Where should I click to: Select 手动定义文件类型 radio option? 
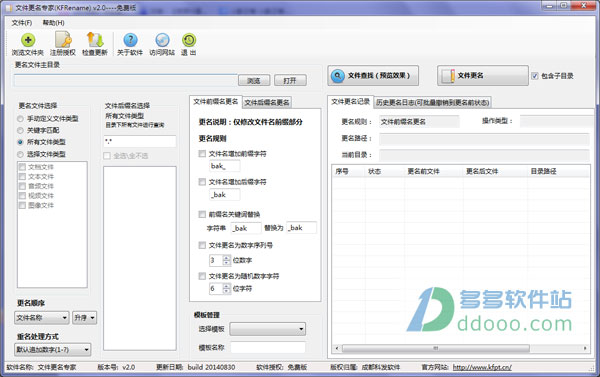(x=20, y=119)
